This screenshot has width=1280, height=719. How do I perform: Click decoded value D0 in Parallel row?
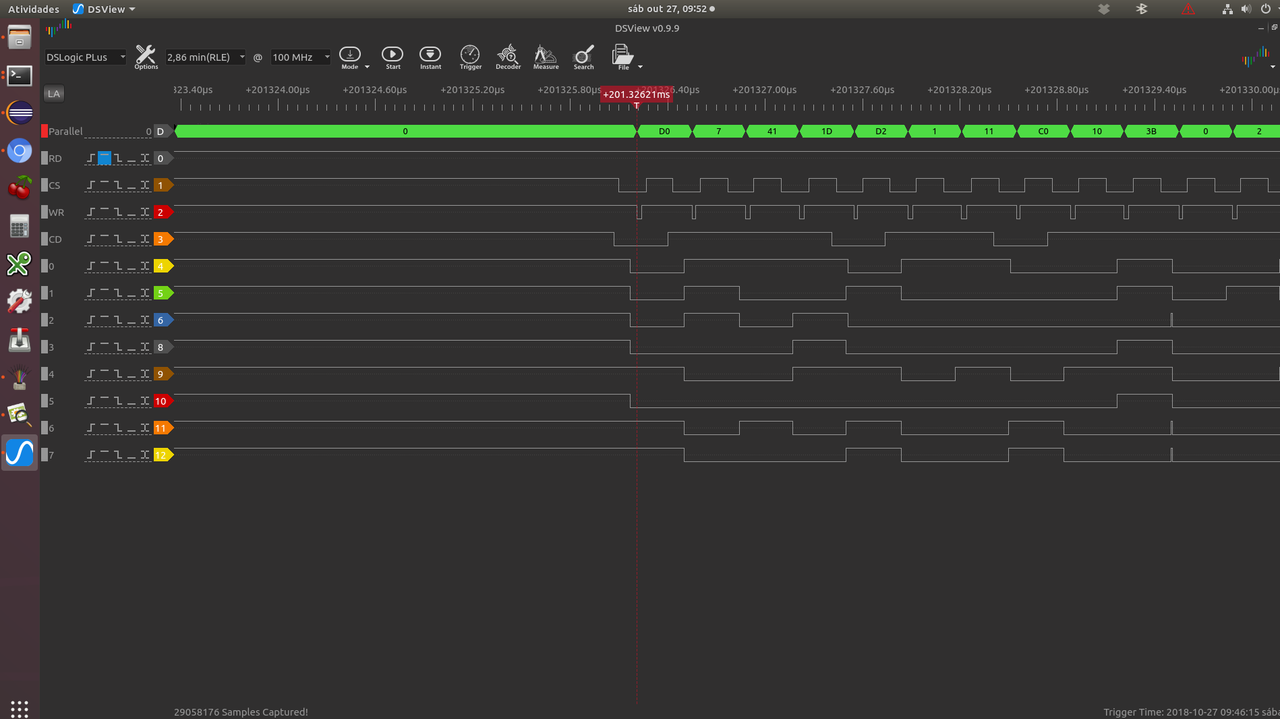click(x=664, y=131)
